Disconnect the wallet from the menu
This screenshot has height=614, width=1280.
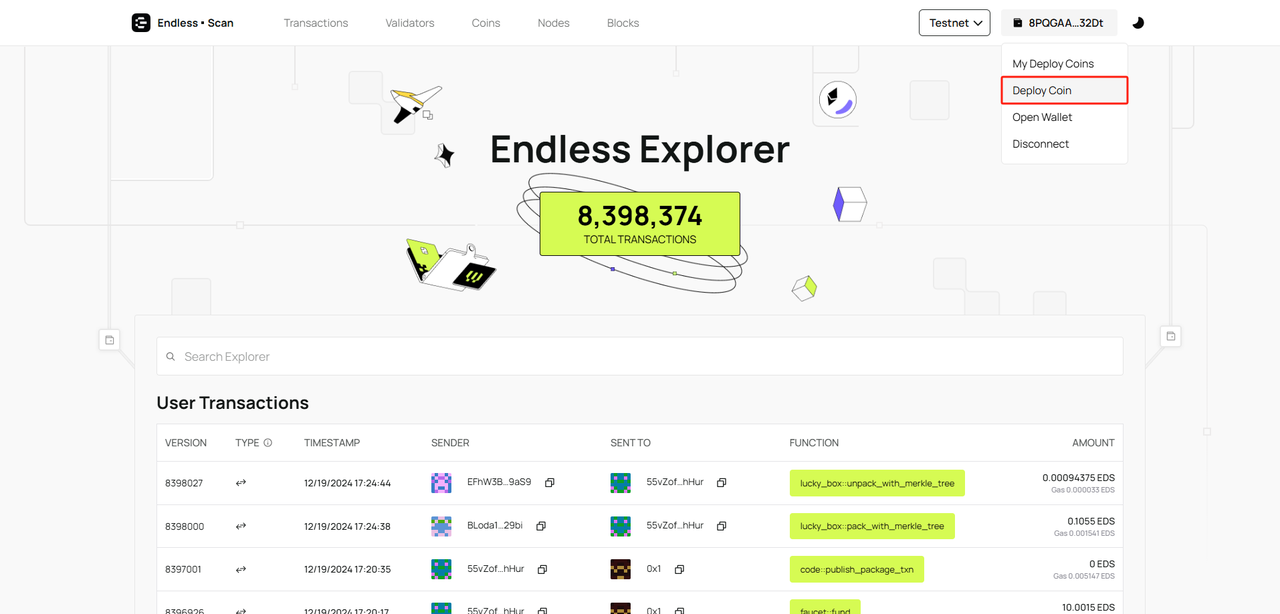[1040, 144]
